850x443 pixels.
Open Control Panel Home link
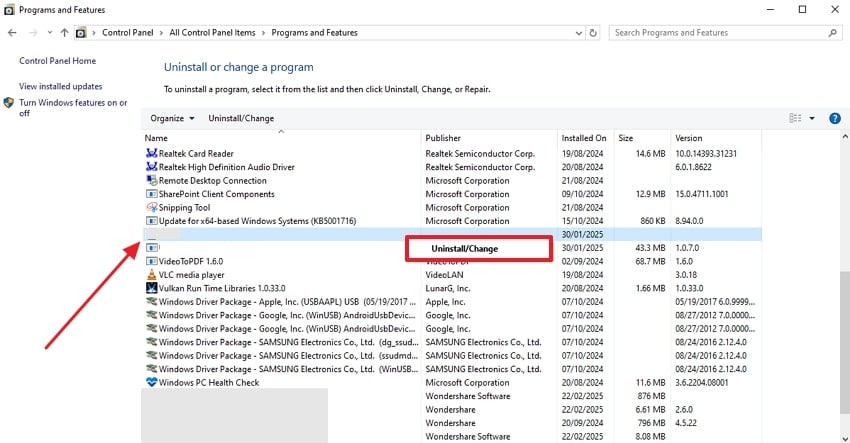[57, 61]
